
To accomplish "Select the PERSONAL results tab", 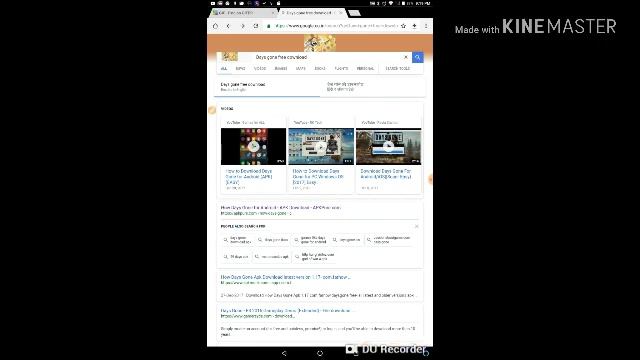I will pyautogui.click(x=365, y=69).
